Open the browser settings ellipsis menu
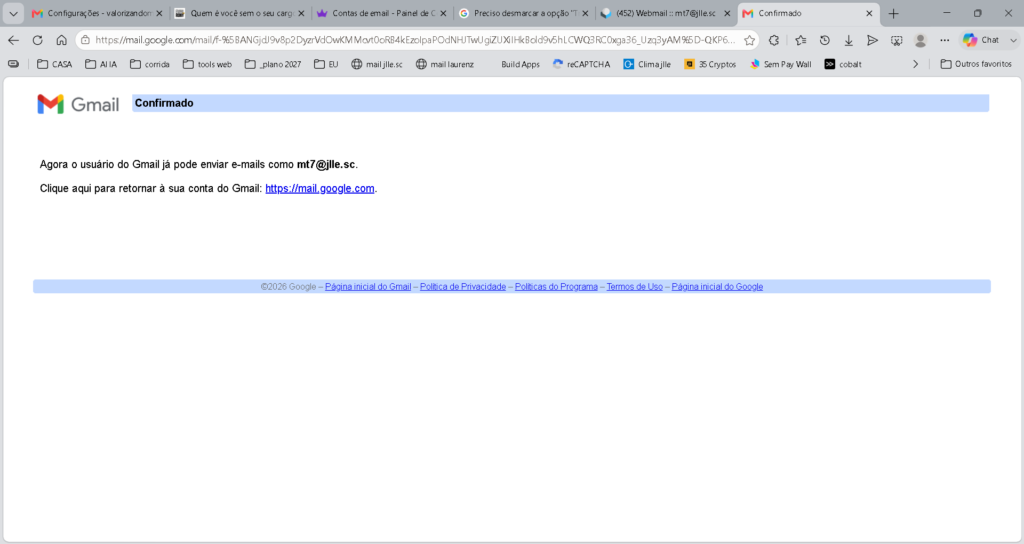The image size is (1024, 544). pyautogui.click(x=944, y=40)
